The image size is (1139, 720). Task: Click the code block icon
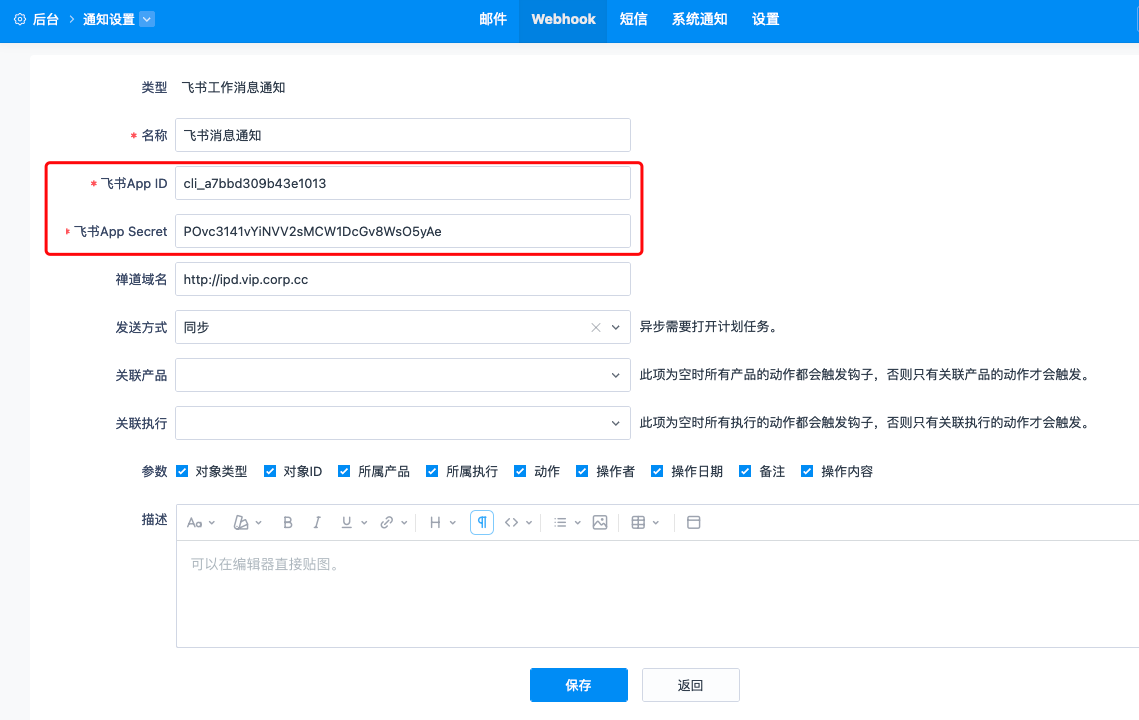tap(511, 522)
